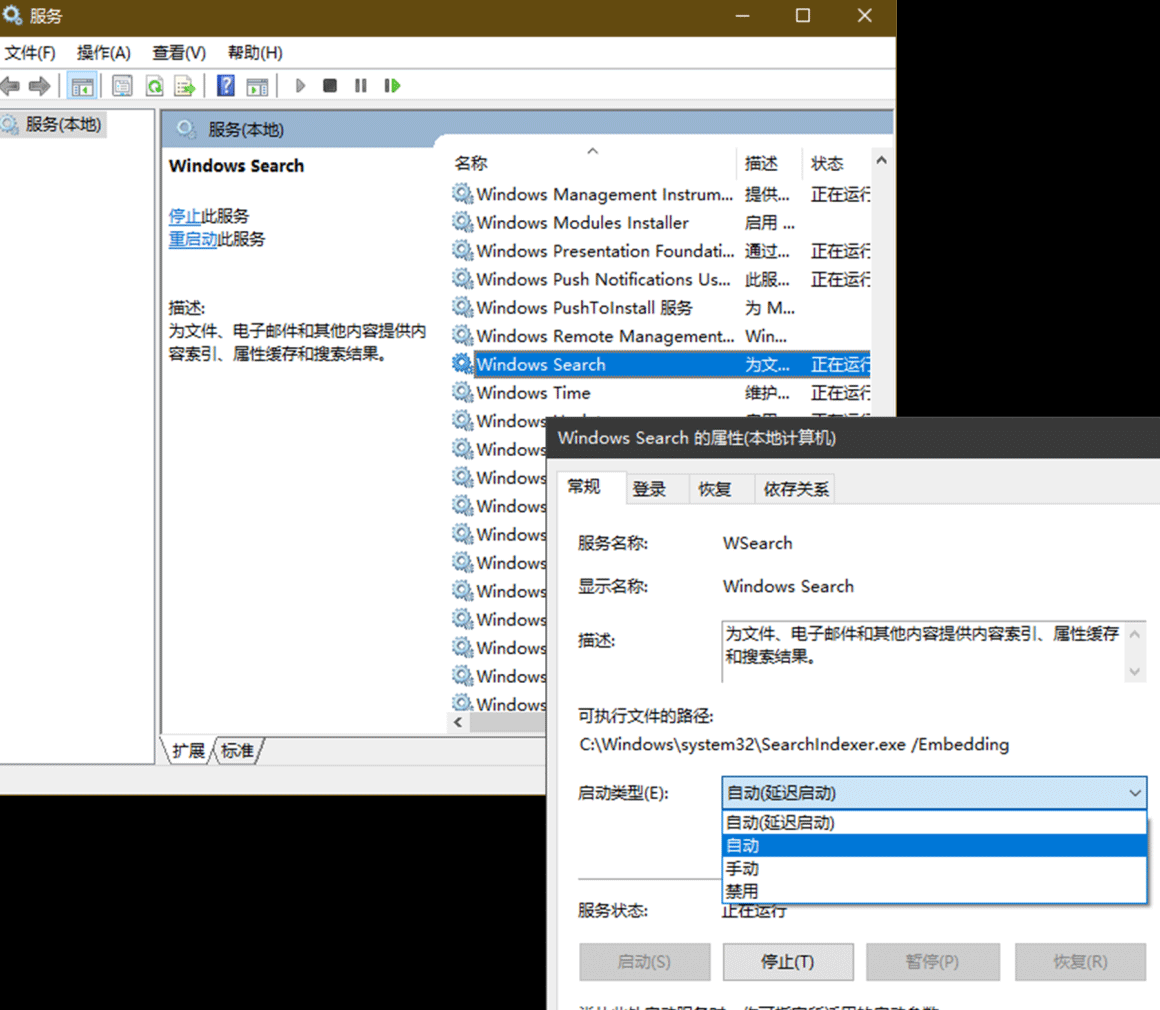This screenshot has width=1160, height=1010.
Task: Open the Properties toolbar icon
Action: (x=122, y=86)
